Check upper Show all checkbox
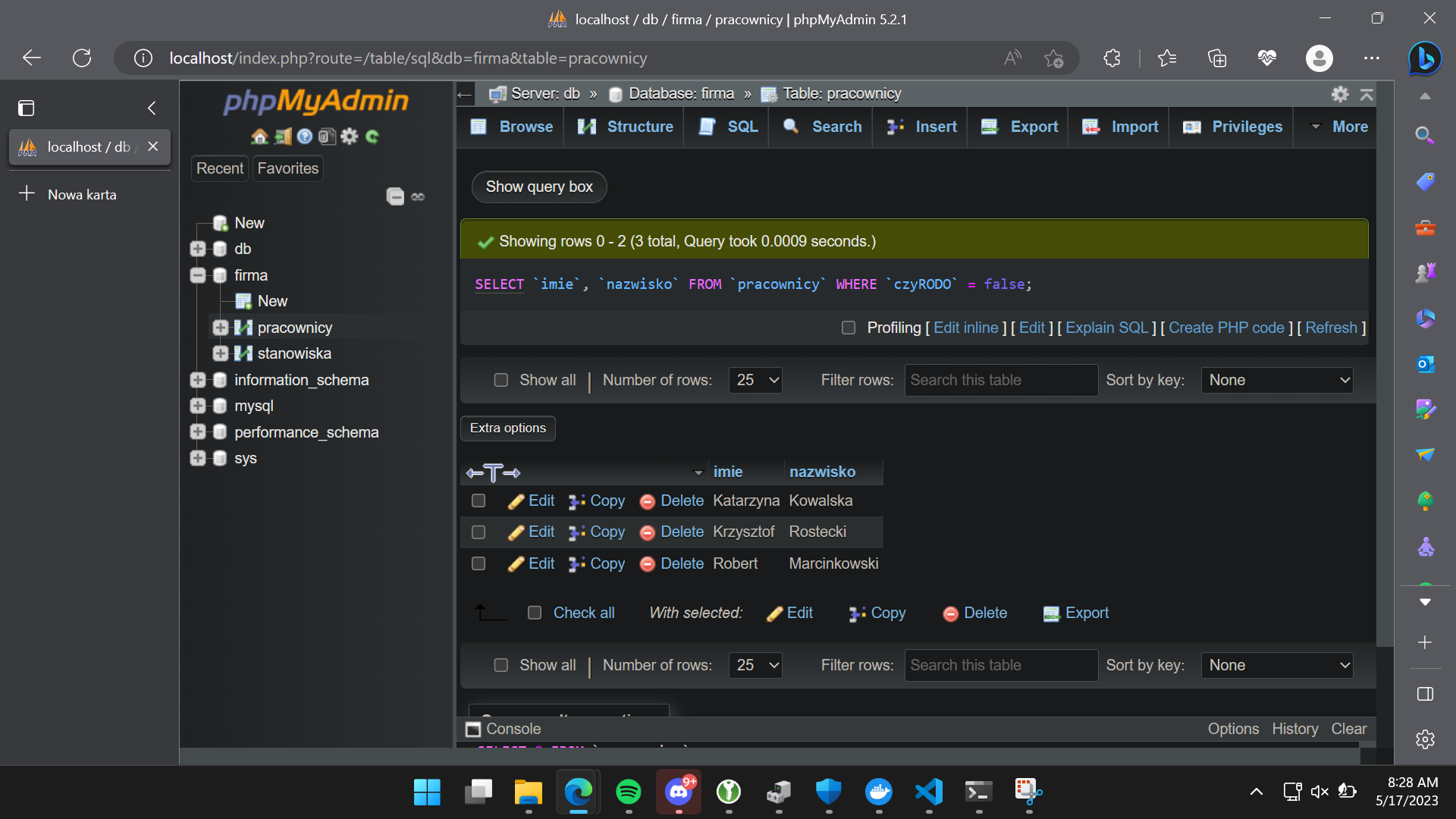The height and width of the screenshot is (819, 1456). (501, 381)
